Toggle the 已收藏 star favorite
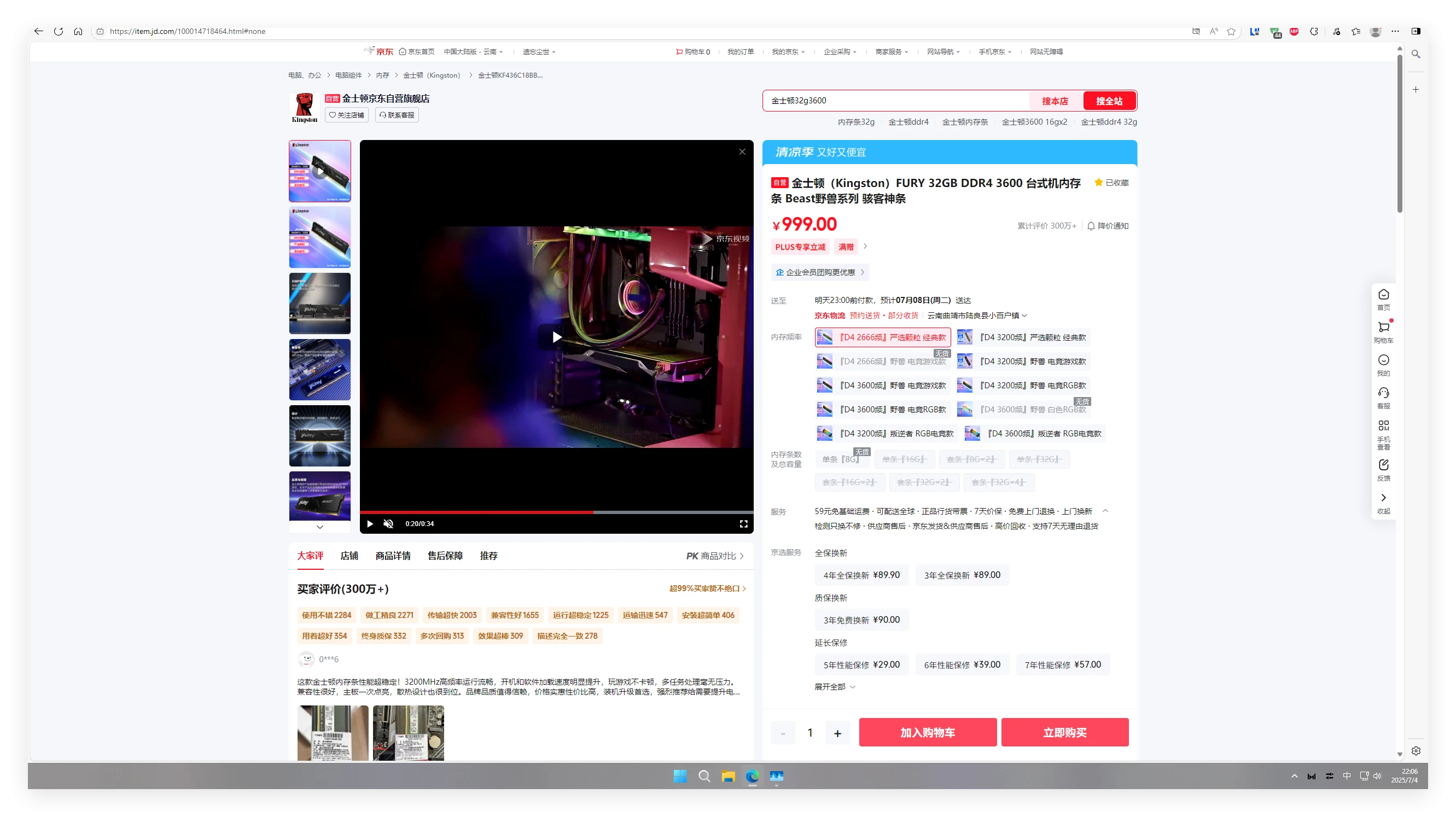The height and width of the screenshot is (817, 1456). tap(1098, 183)
